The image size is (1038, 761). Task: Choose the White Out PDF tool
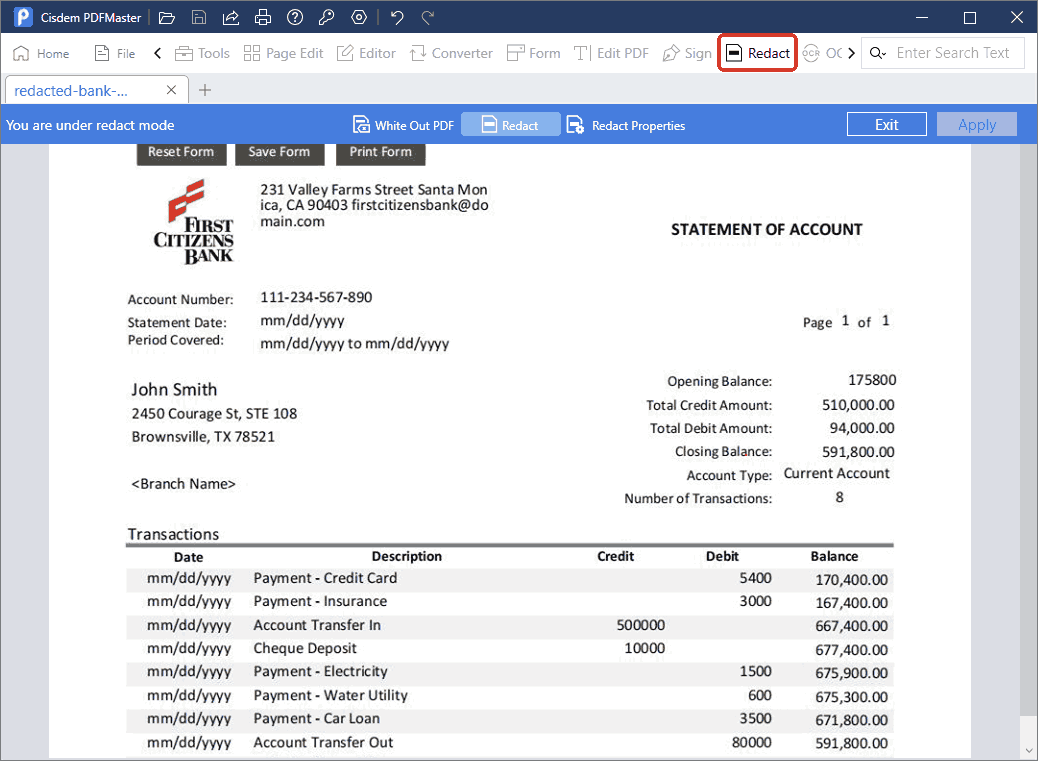point(403,125)
